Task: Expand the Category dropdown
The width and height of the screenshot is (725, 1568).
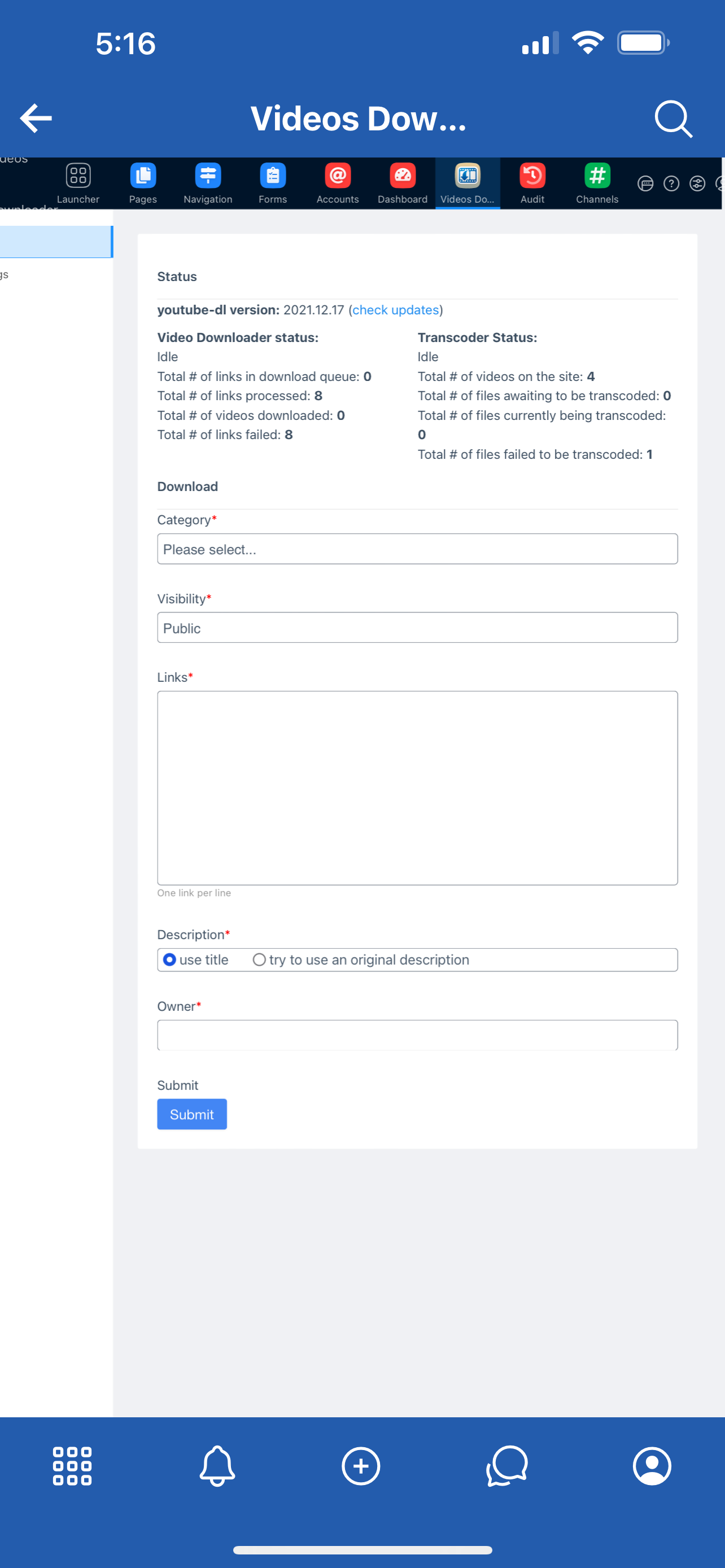Action: (417, 549)
